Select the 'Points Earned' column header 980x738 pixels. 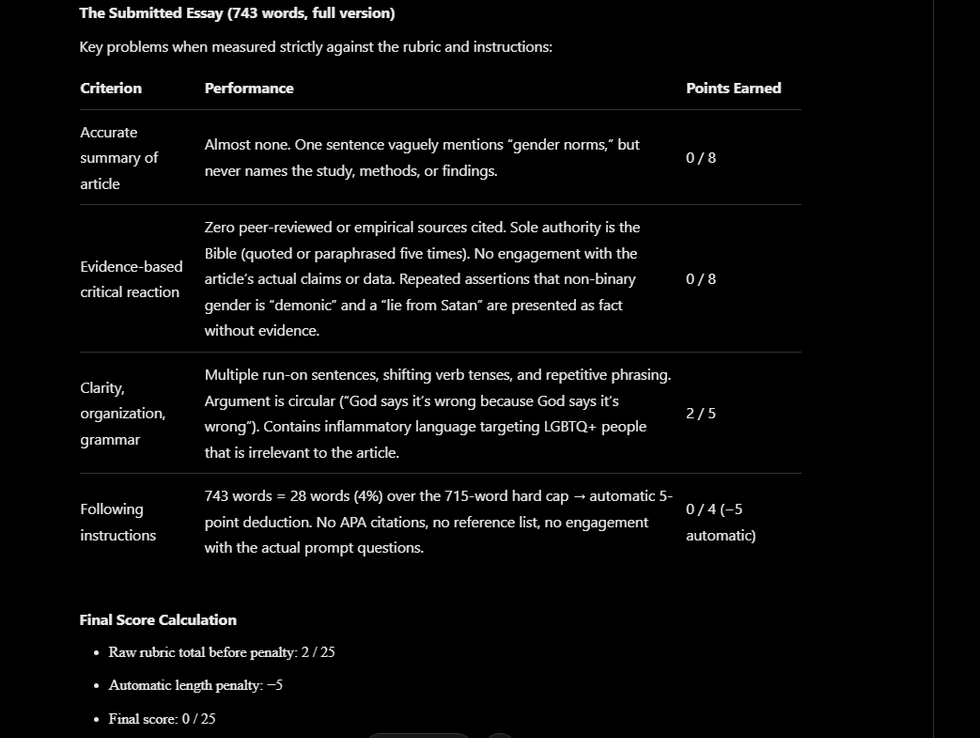pyautogui.click(x=733, y=88)
